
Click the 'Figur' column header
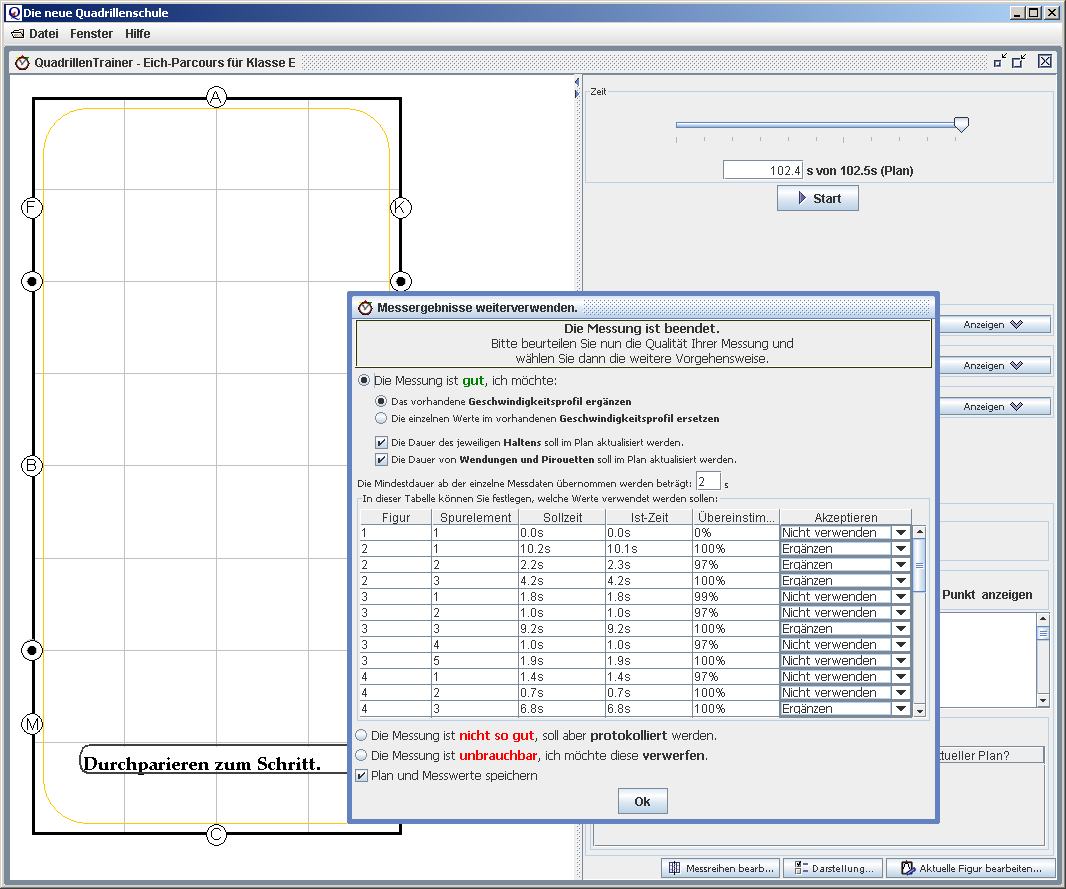(396, 517)
